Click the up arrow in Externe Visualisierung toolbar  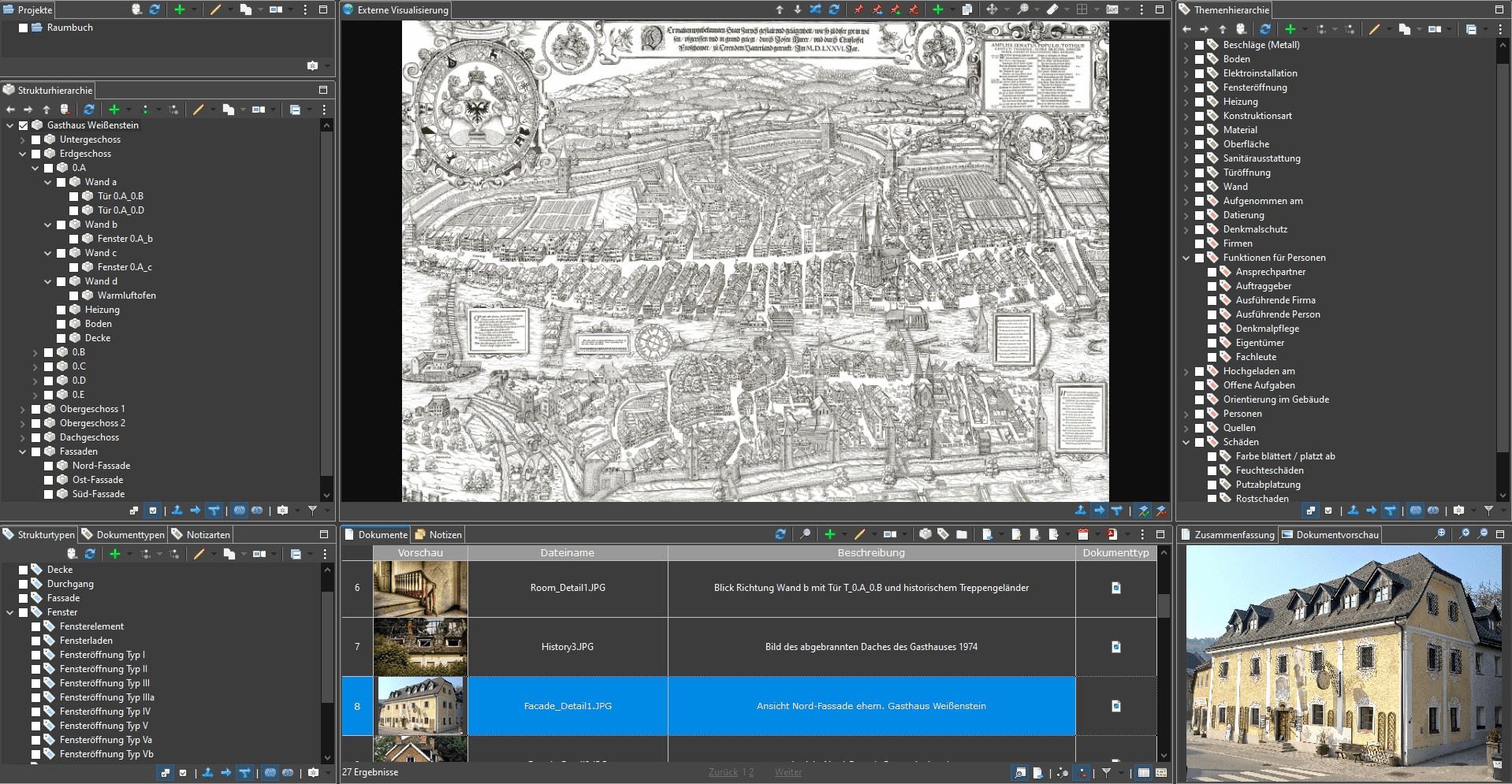tap(780, 9)
